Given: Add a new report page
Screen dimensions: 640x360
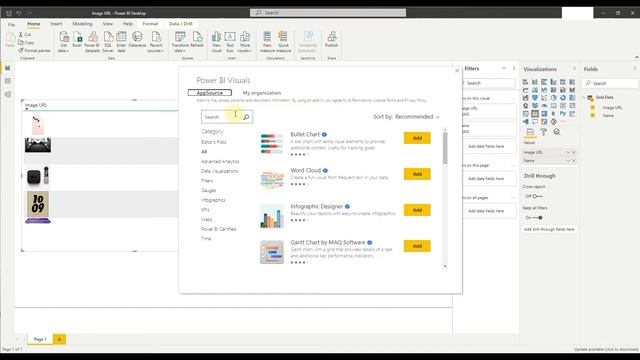Looking at the screenshot, I should click(59, 339).
